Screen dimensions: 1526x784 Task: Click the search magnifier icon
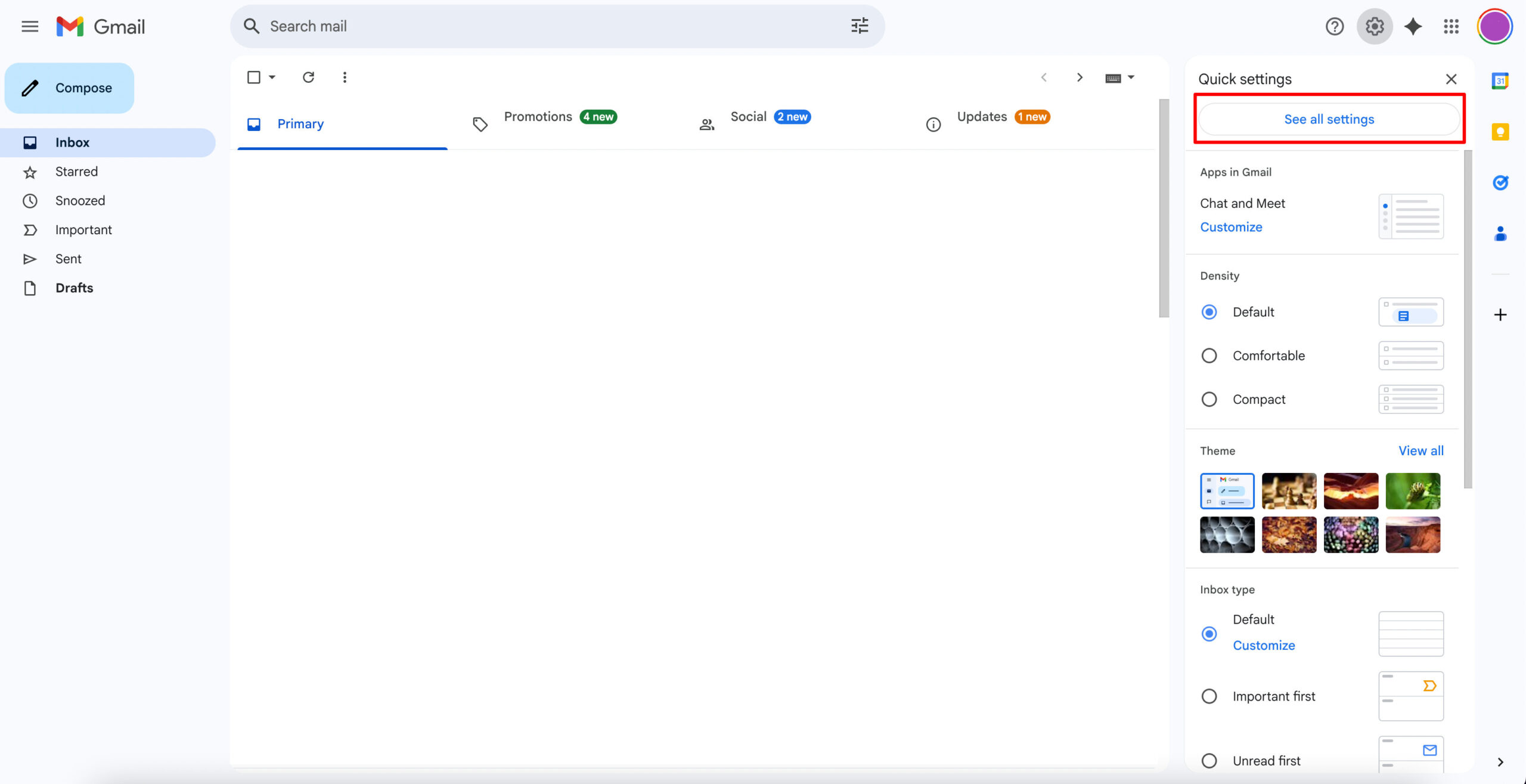click(251, 26)
